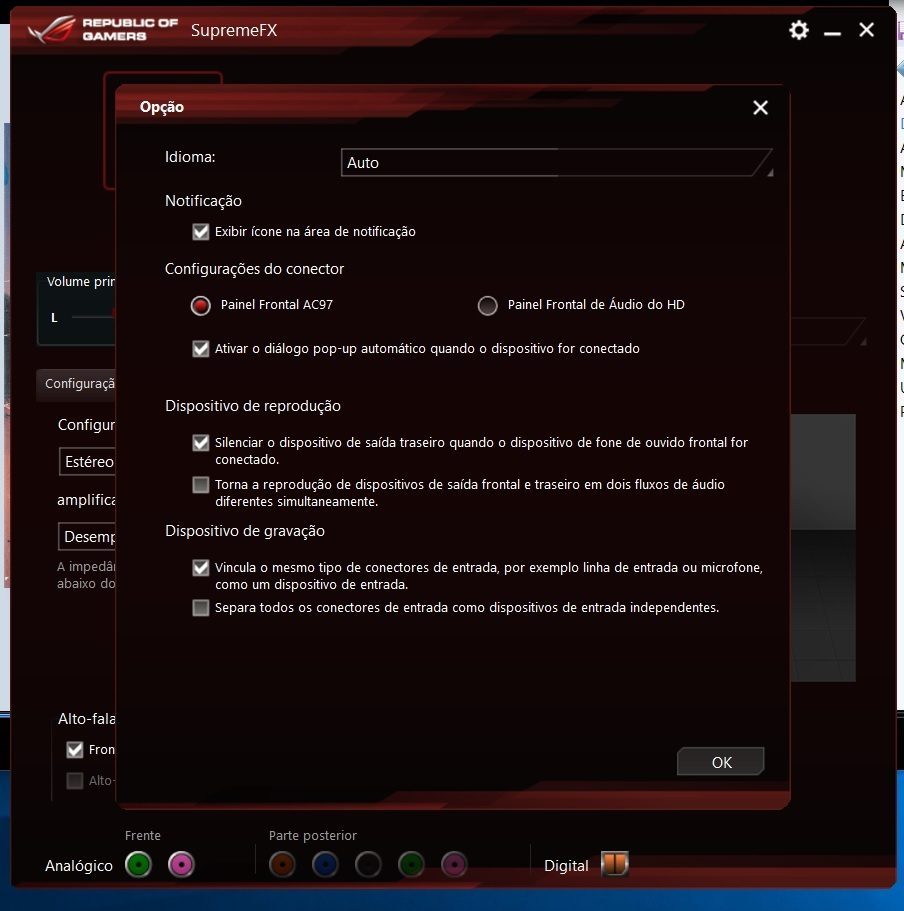Image resolution: width=904 pixels, height=911 pixels.
Task: Click the Digital optical output icon
Action: (615, 863)
